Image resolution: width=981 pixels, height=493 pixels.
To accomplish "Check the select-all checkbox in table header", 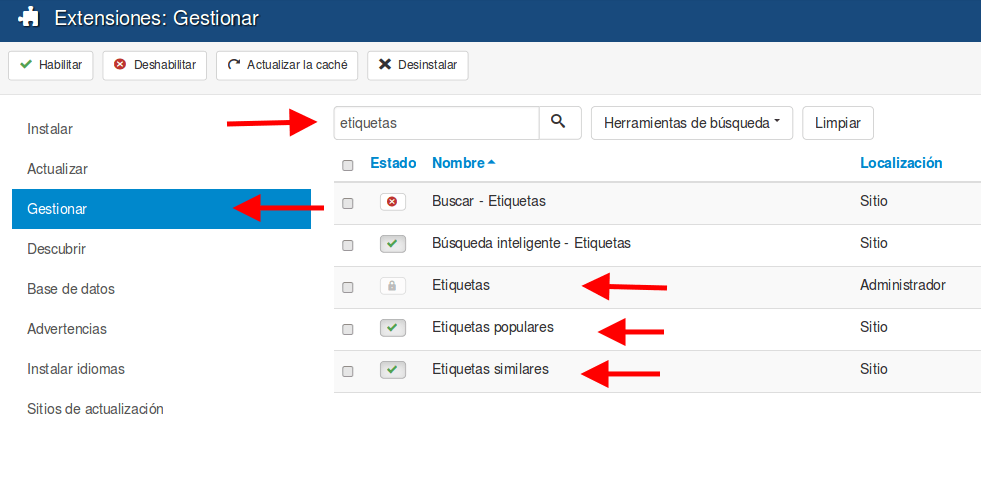I will 348,165.
